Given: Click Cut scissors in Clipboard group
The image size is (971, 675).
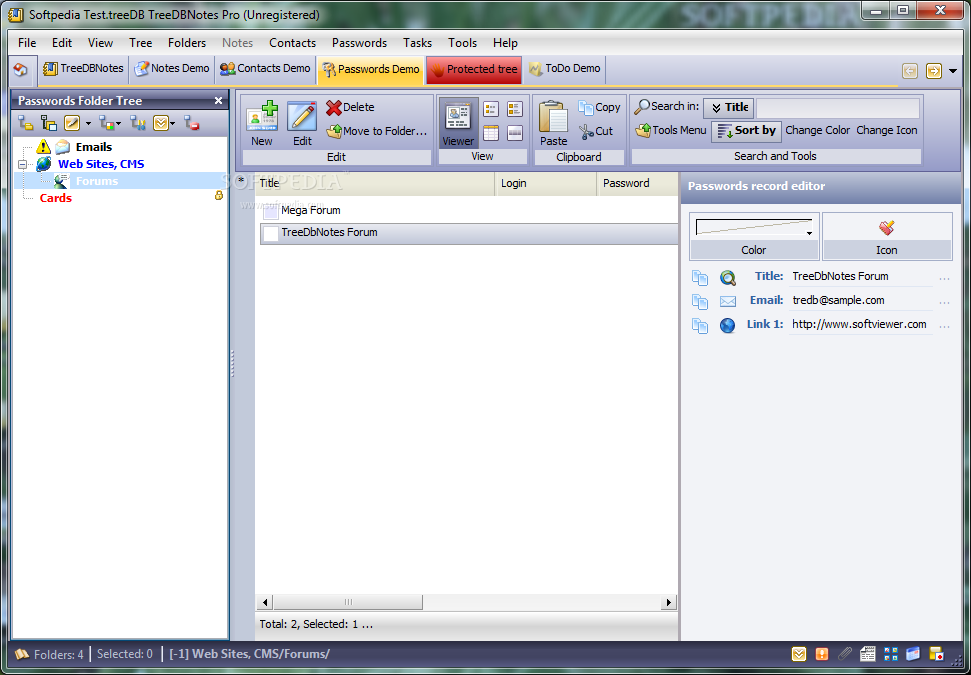Looking at the screenshot, I should click(596, 131).
